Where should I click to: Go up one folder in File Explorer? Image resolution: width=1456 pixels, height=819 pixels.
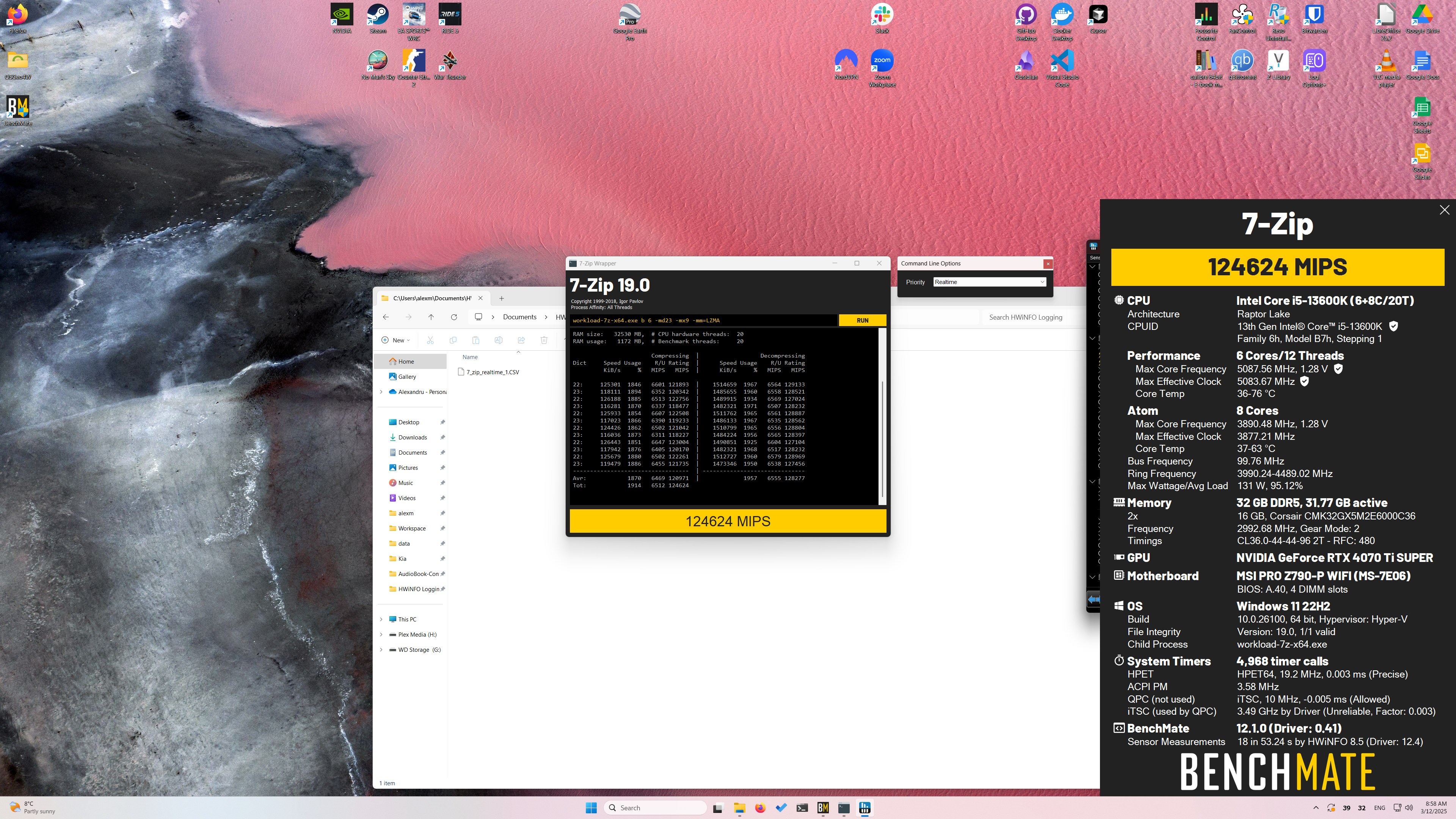pyautogui.click(x=431, y=317)
